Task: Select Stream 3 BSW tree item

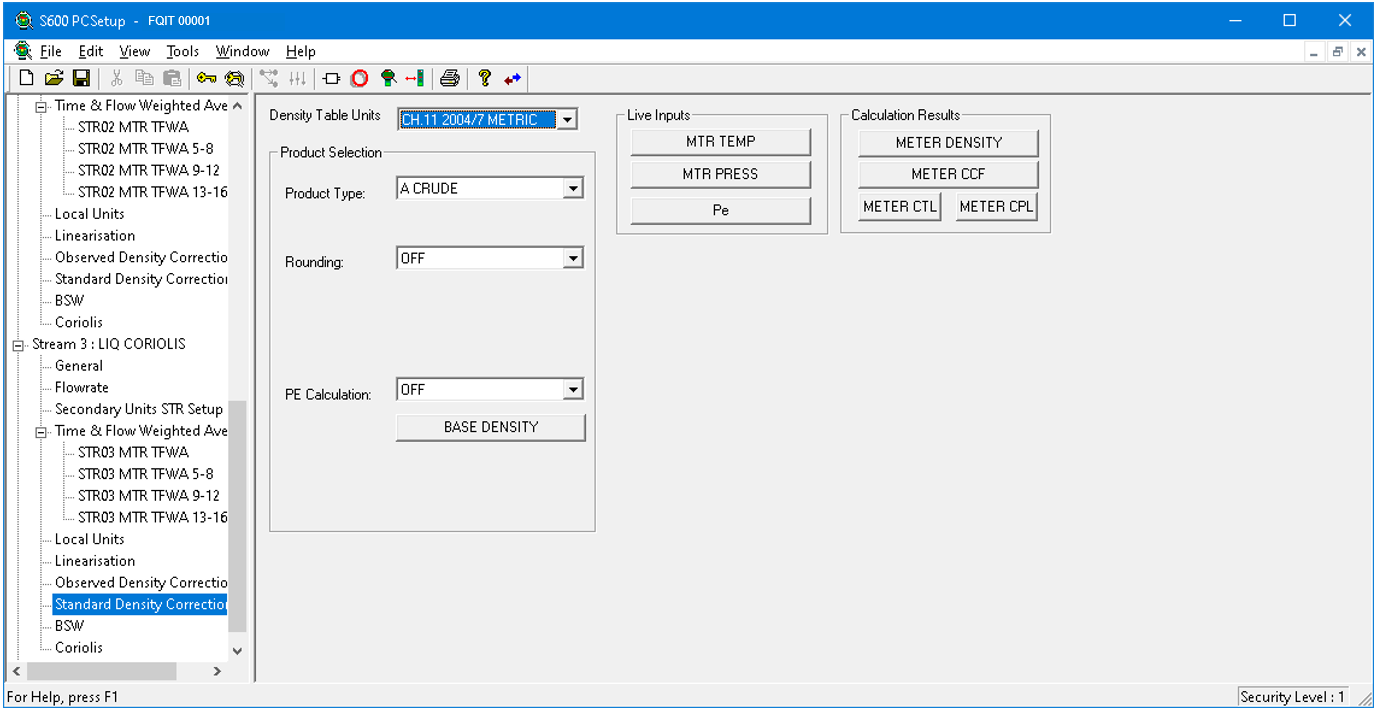Action: [x=70, y=626]
